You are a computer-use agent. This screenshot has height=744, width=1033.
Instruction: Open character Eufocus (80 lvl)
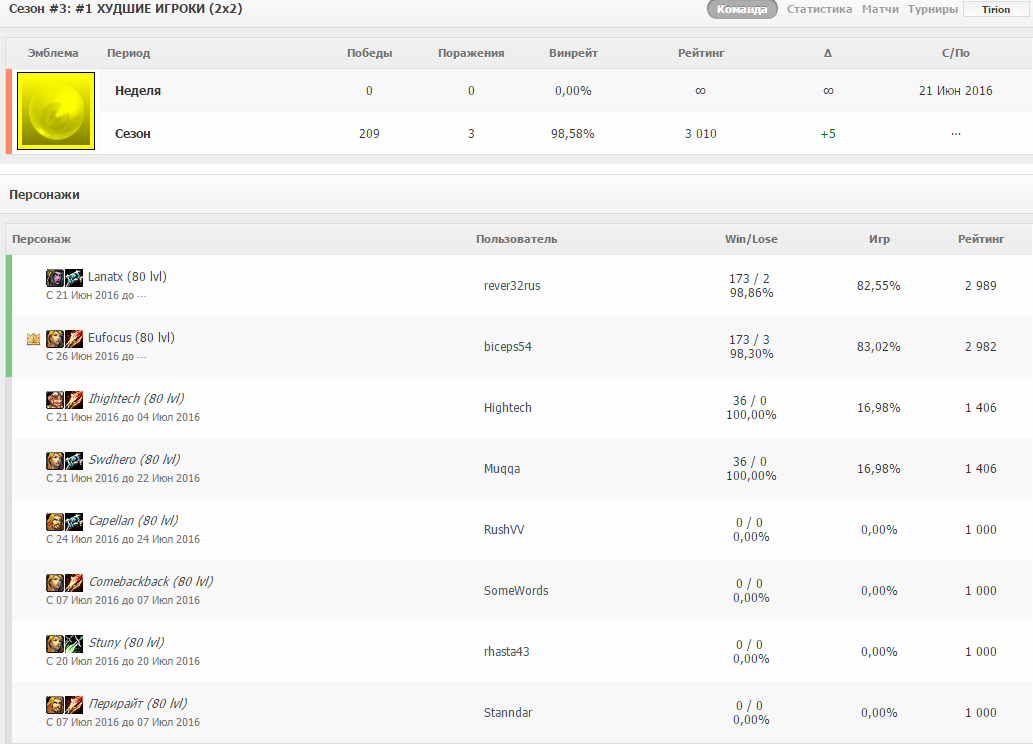click(131, 337)
